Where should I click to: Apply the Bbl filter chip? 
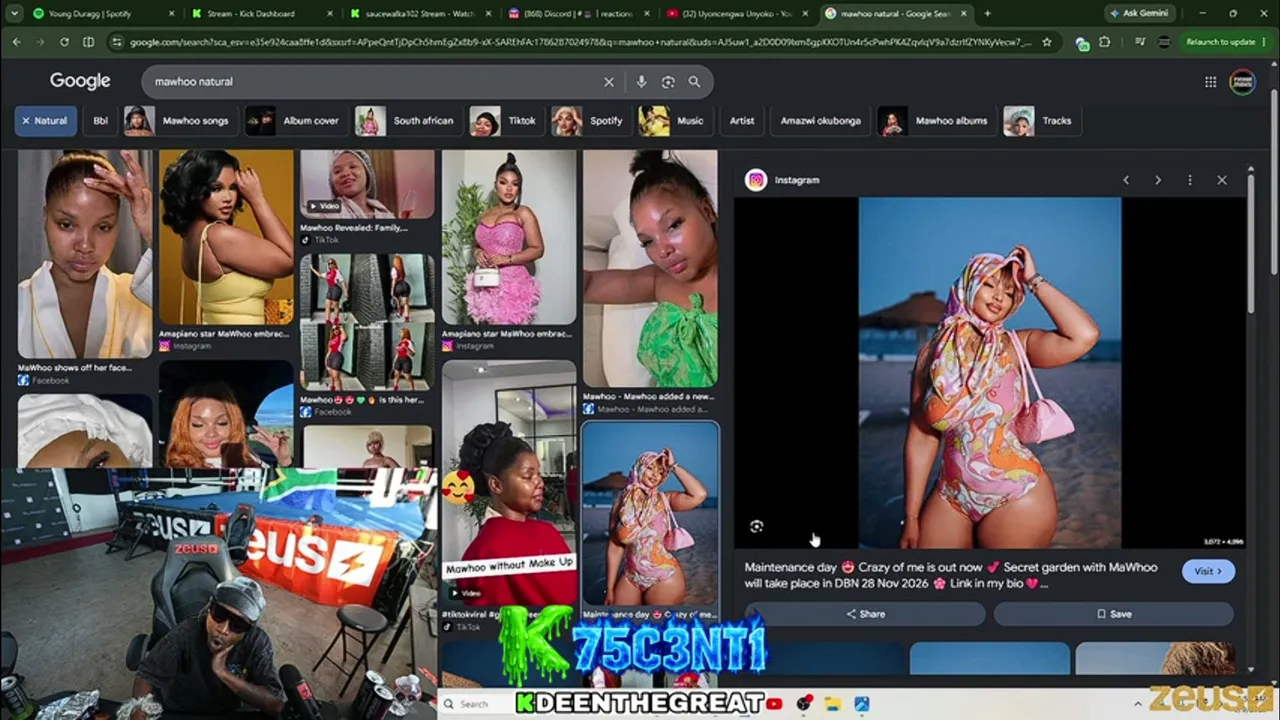[x=100, y=121]
